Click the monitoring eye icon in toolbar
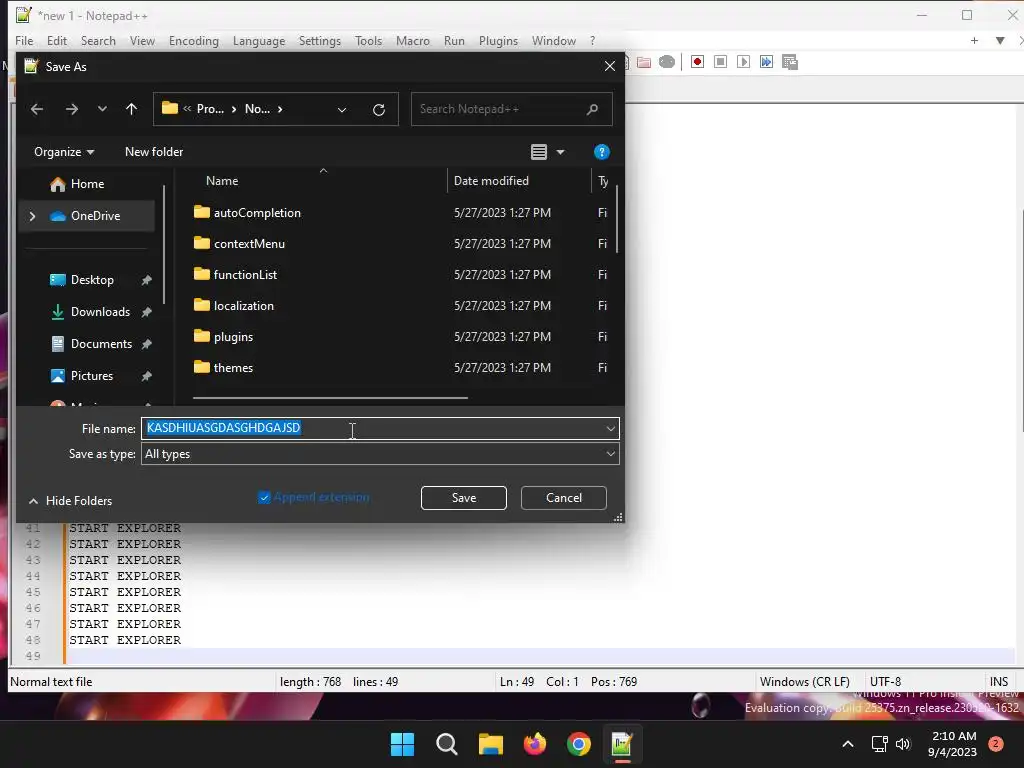 click(x=667, y=62)
